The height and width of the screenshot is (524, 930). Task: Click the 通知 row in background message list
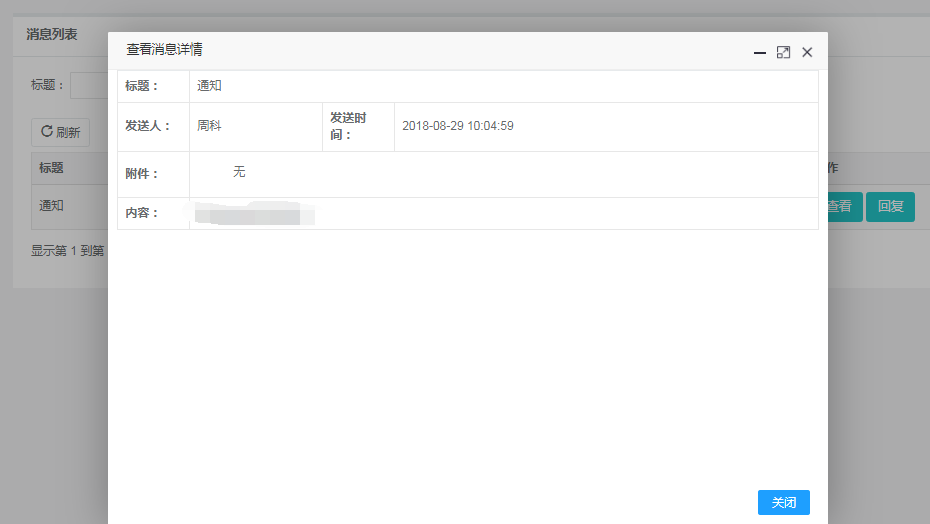coord(69,207)
